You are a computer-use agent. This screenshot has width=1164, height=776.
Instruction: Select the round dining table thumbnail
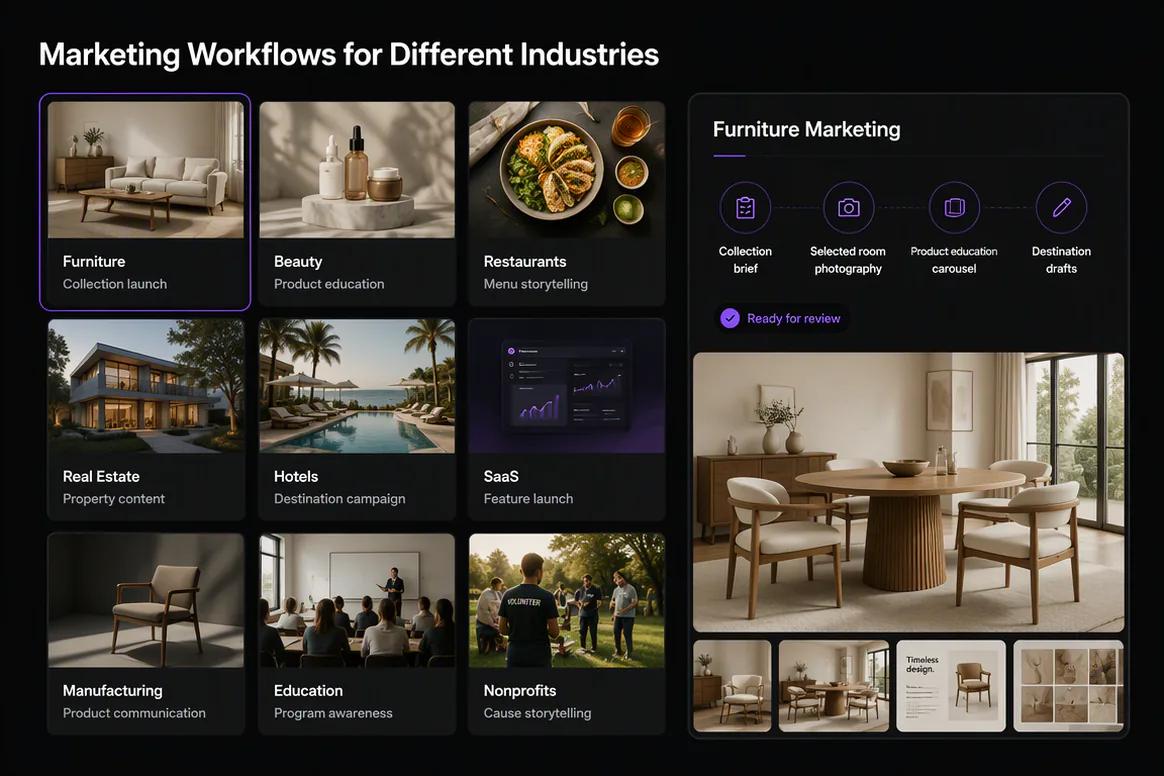834,686
